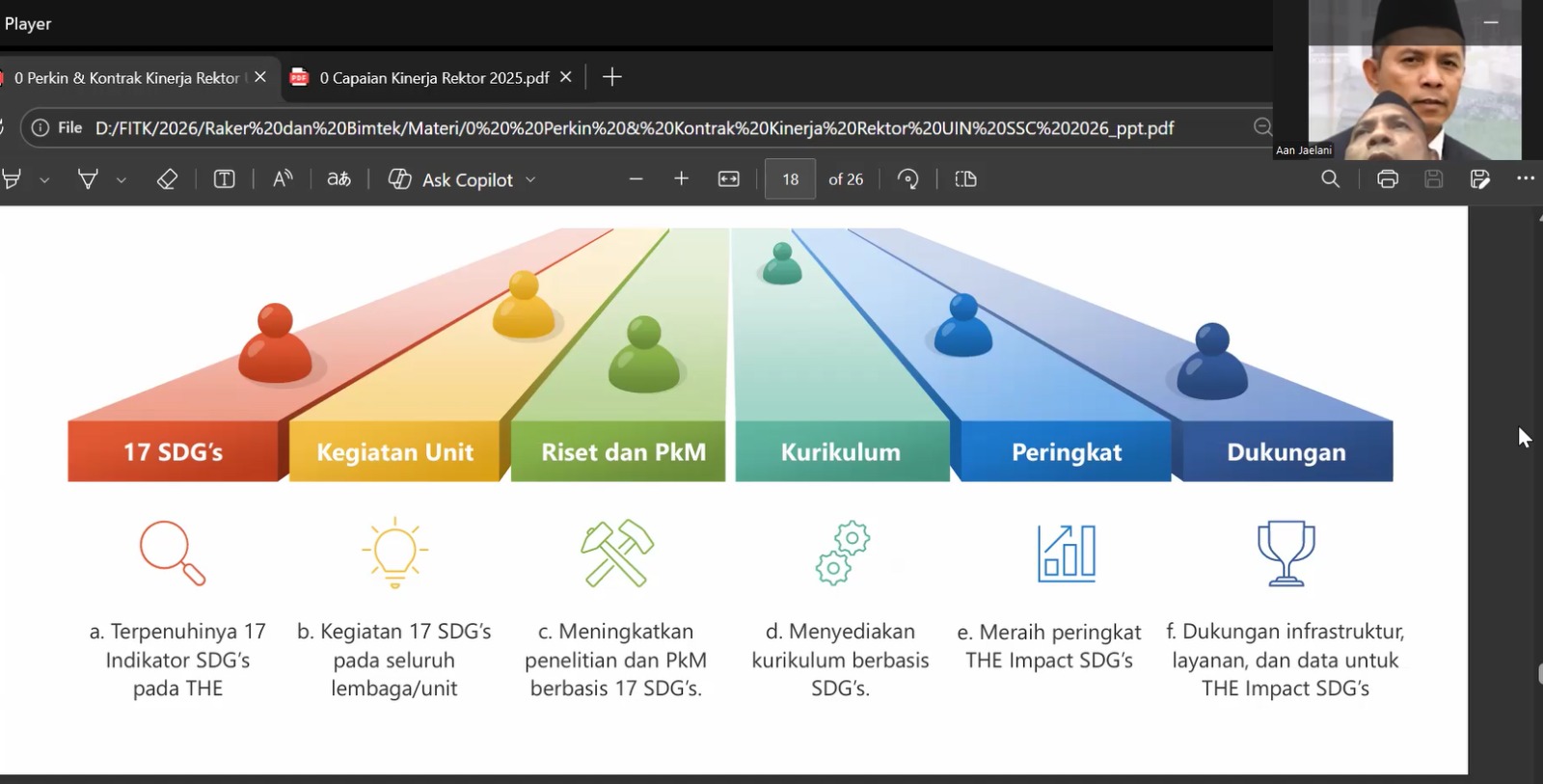The image size is (1543, 784).
Task: Open a new browser tab
Action: 611,77
